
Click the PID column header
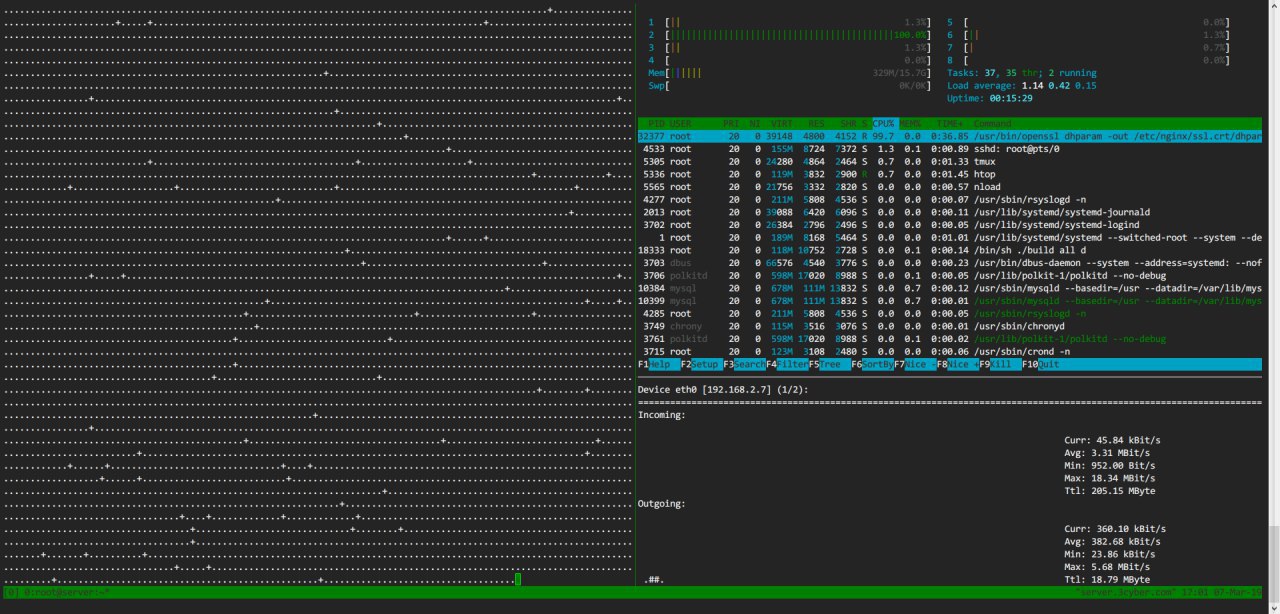tap(654, 123)
